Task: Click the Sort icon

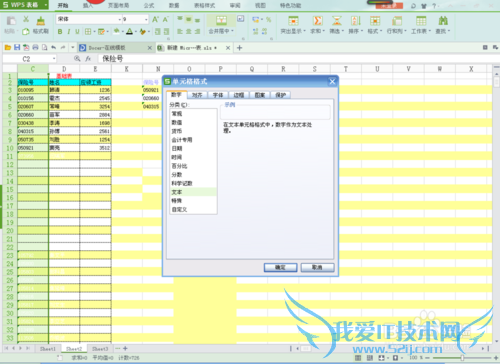Action: tap(356, 21)
